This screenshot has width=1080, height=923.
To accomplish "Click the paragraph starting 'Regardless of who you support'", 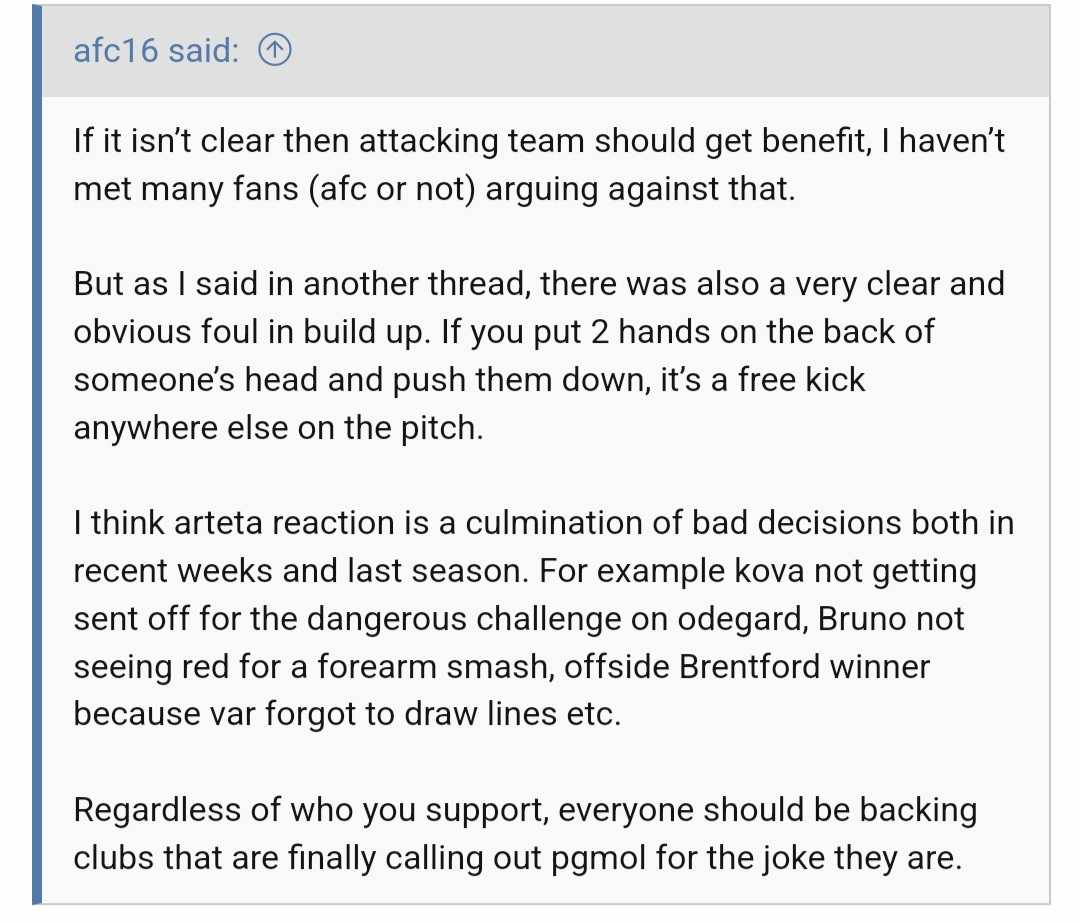I will 525,834.
